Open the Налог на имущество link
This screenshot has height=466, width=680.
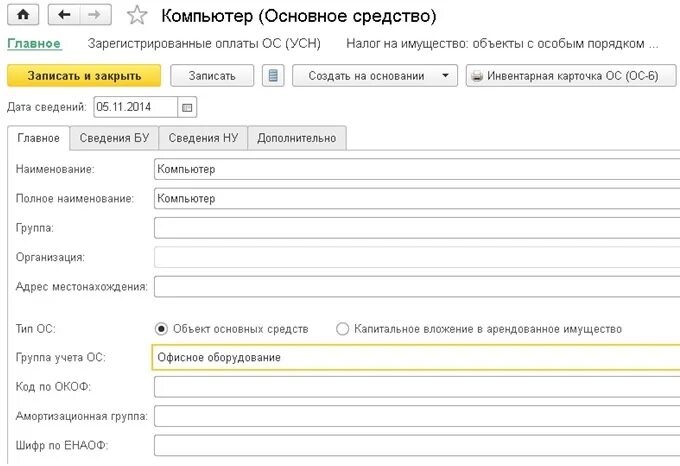[x=502, y=44]
